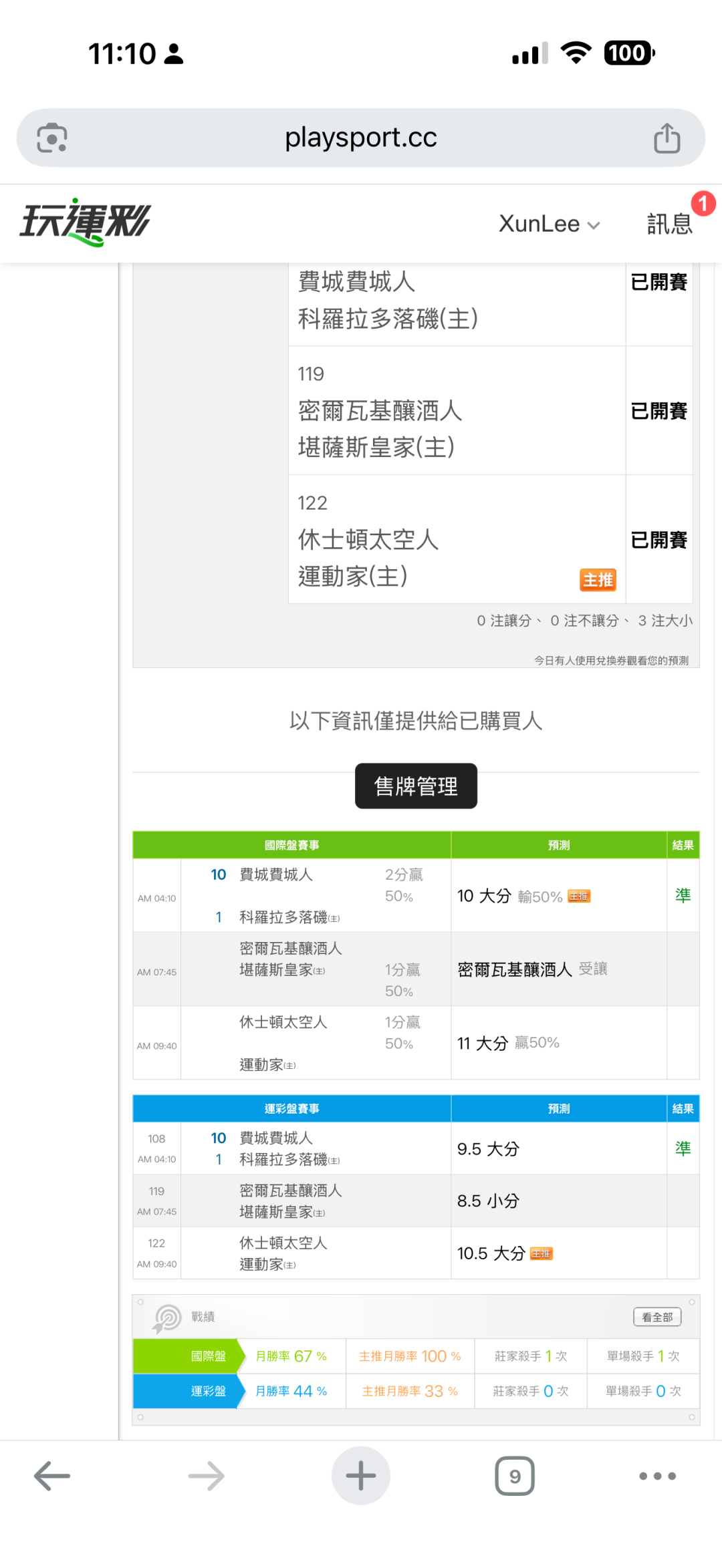
Task: Go back with the browser back arrow
Action: click(x=52, y=1476)
